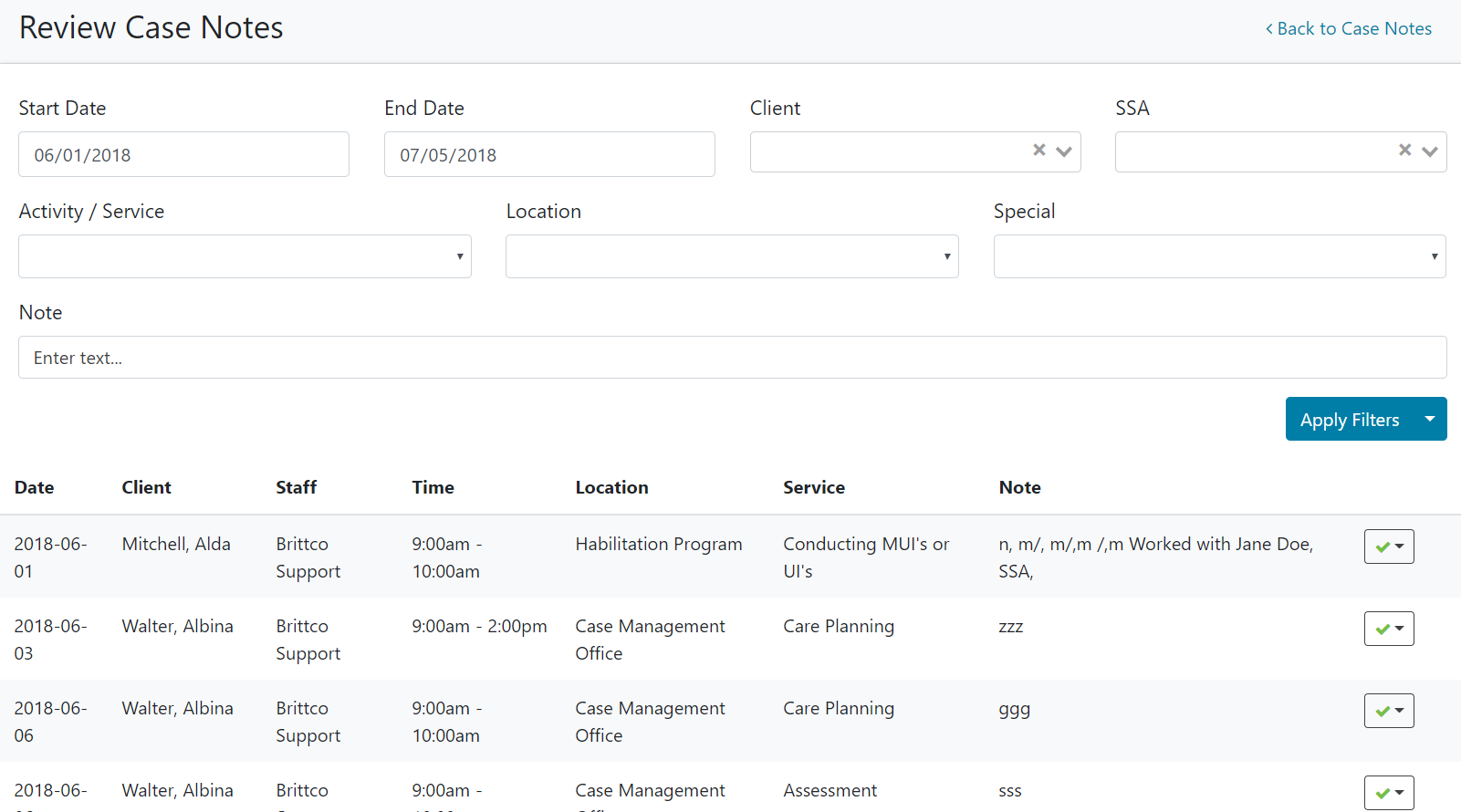
Task: Expand the Client dropdown chevron
Action: pyautogui.click(x=1063, y=151)
